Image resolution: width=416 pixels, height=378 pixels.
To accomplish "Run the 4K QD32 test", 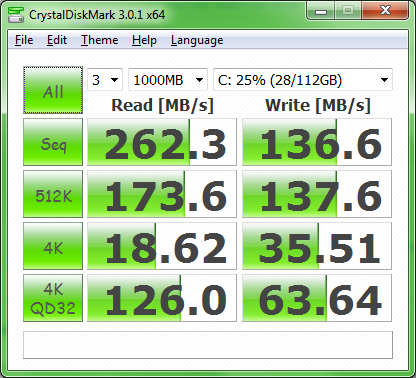I will tap(53, 298).
